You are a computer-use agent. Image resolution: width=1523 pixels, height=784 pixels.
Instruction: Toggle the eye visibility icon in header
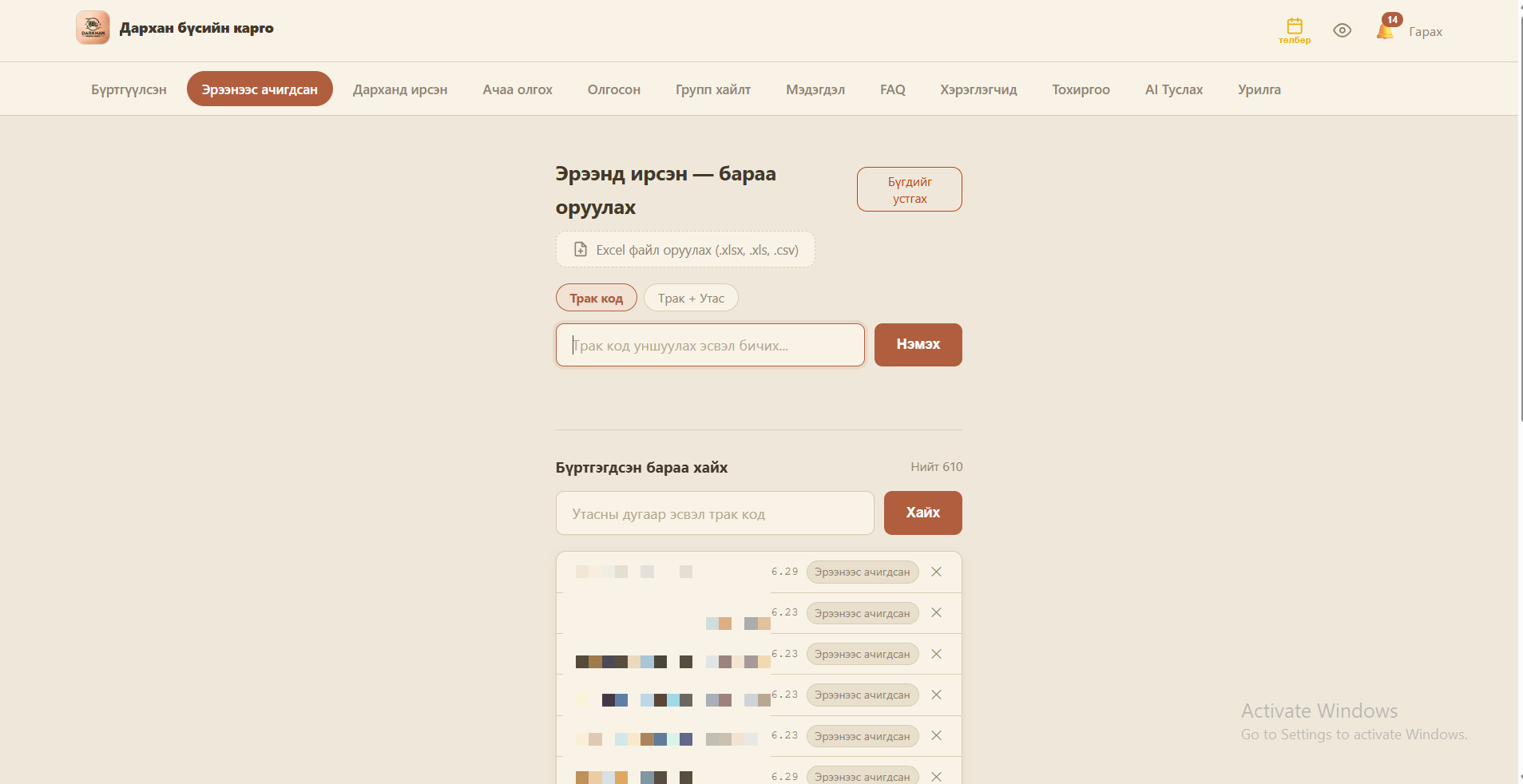pyautogui.click(x=1343, y=30)
